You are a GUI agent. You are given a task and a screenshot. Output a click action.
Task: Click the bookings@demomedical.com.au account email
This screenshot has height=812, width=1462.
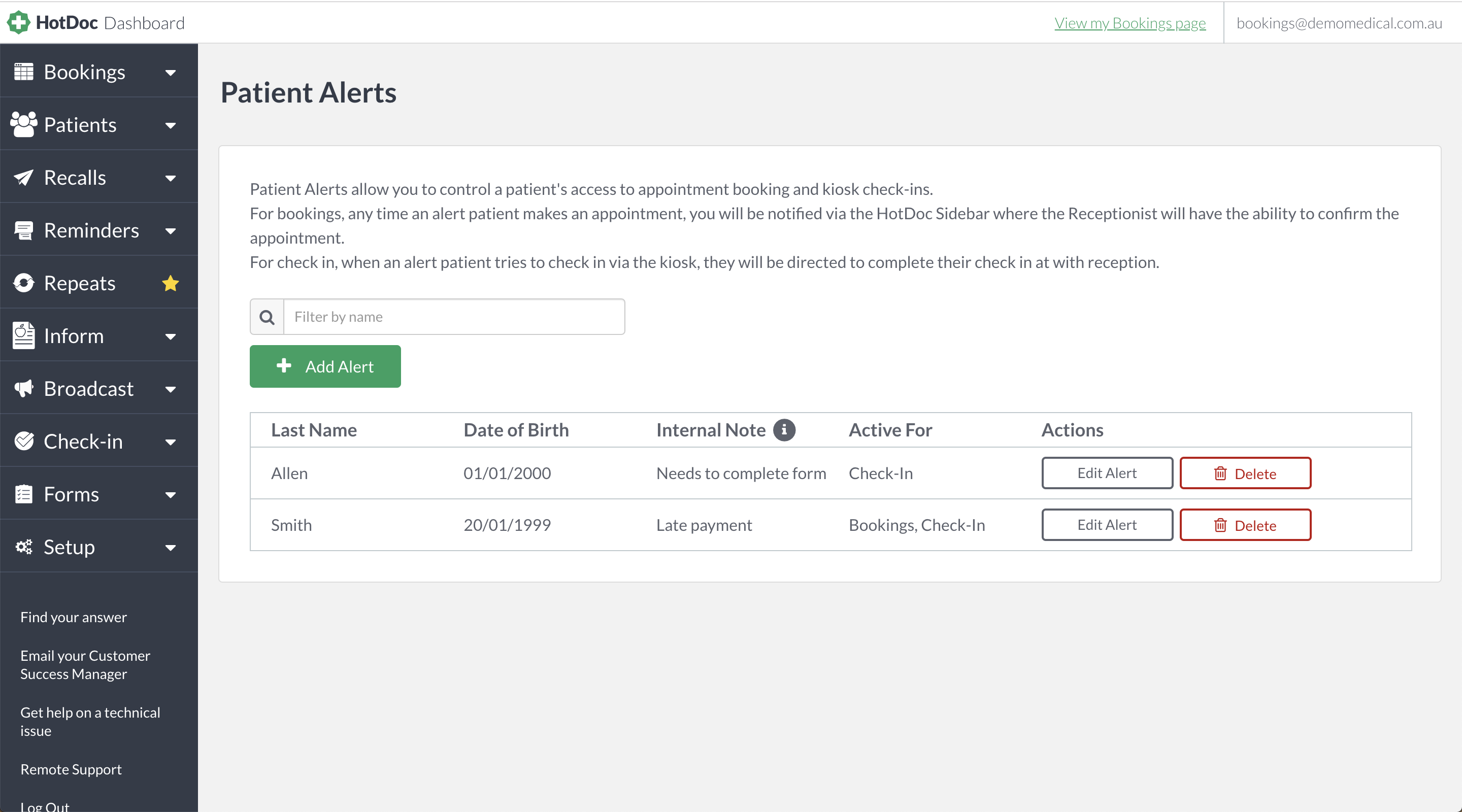click(1340, 23)
